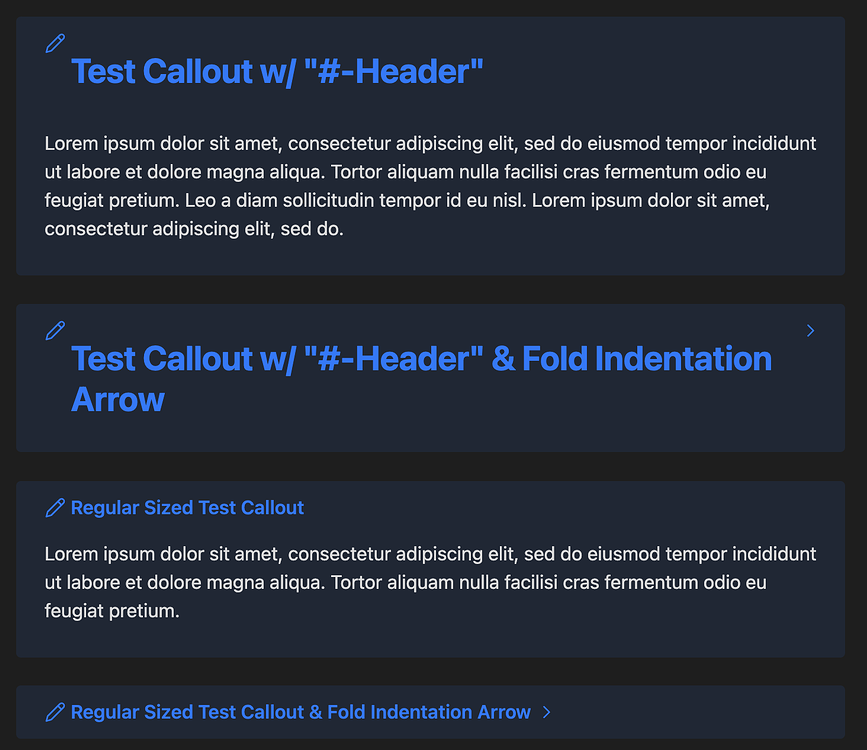Image resolution: width=867 pixels, height=750 pixels.
Task: Click the fold arrow after Regular Sized Test Callout title
Action: [547, 712]
